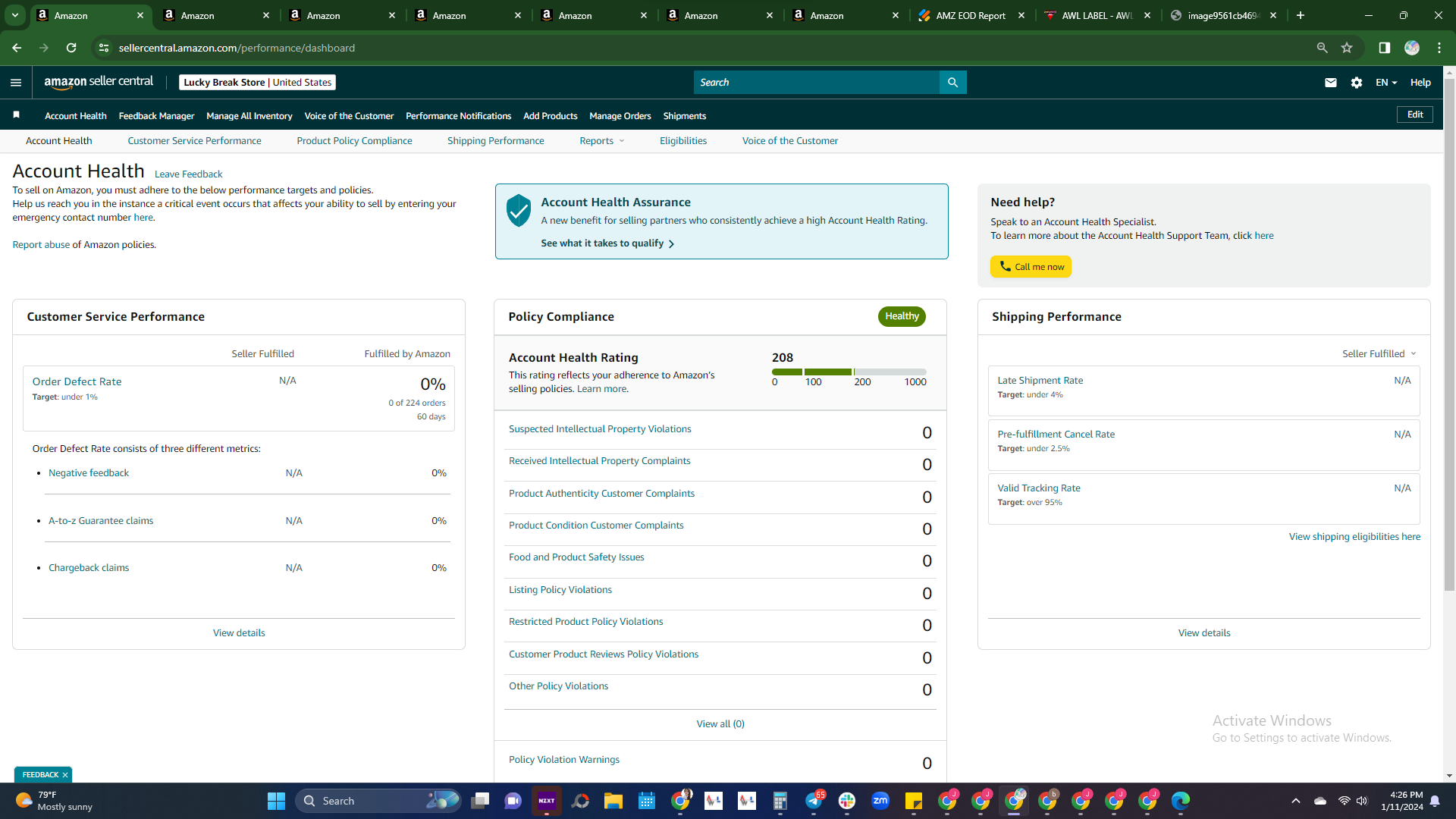Viewport: 1456px width, 819px height.
Task: Open View shipping eligibilities here link
Action: [x=1354, y=537]
